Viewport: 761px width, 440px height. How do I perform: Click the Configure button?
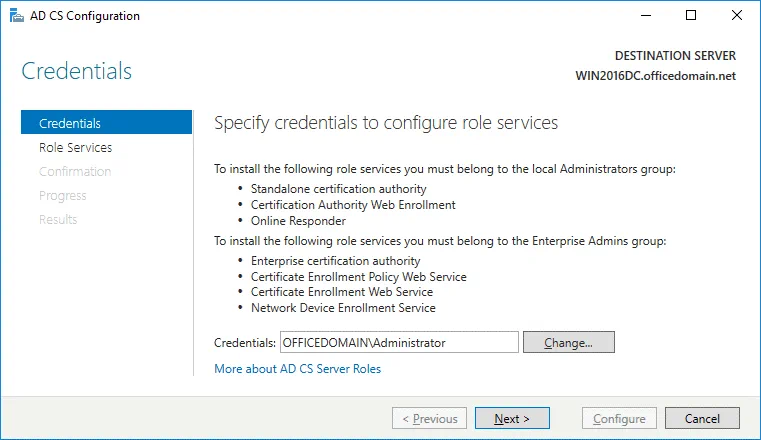point(620,419)
